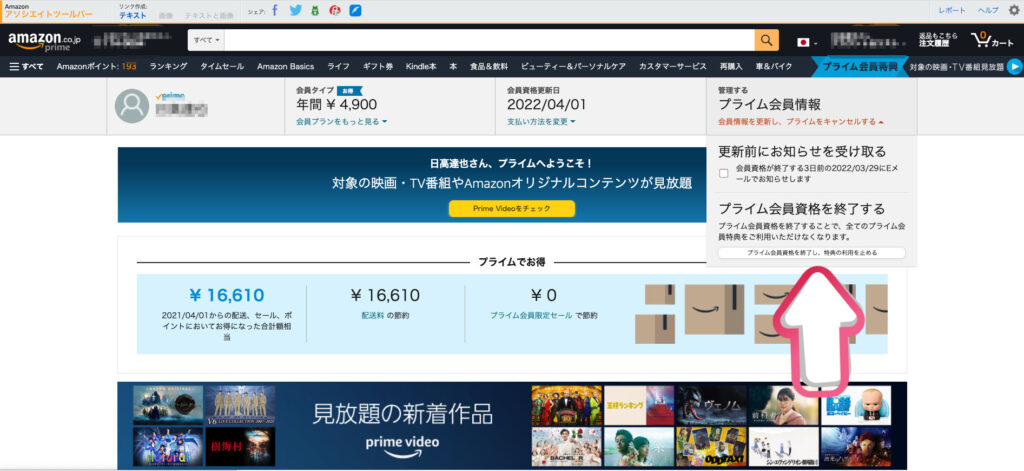Click the orange search magnifier button
Image resolution: width=1024 pixels, height=471 pixels.
point(767,40)
